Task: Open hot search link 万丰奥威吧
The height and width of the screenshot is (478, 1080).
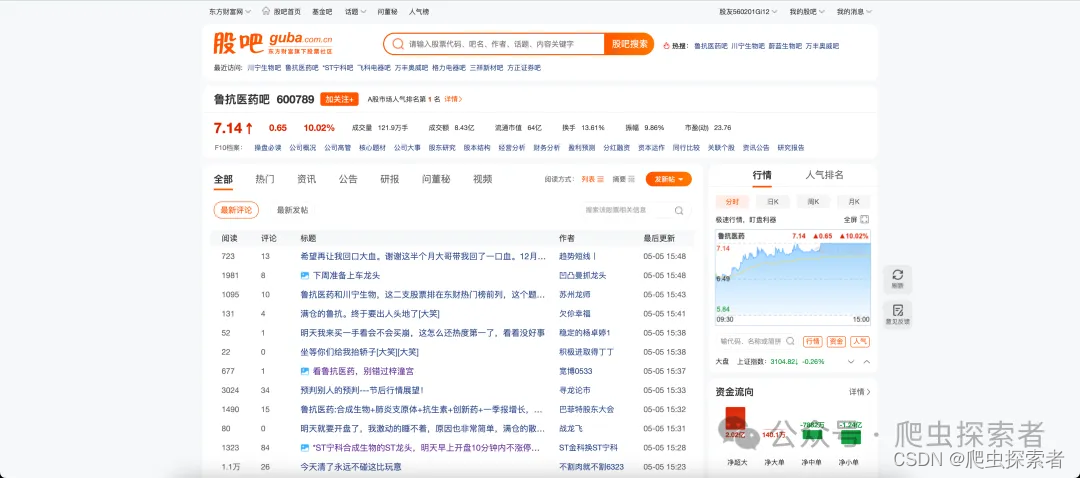Action: [x=822, y=46]
